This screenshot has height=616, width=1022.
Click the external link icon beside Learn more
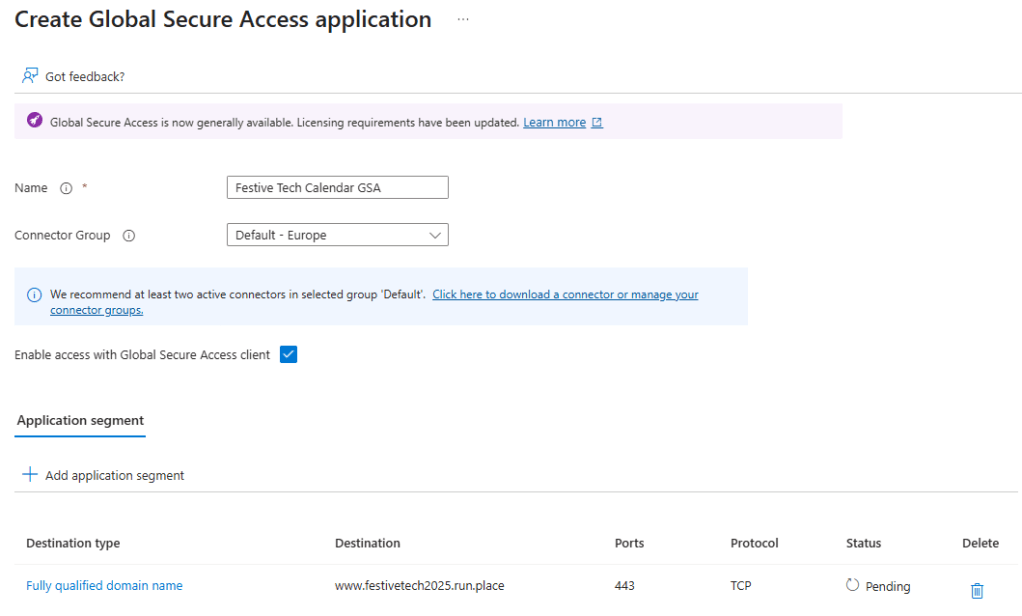(x=597, y=123)
